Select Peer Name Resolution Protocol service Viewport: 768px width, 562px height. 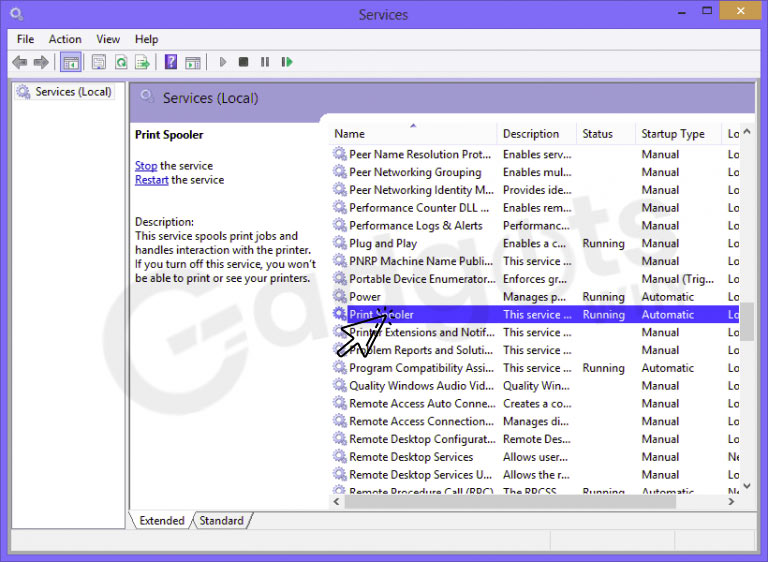coord(534,154)
